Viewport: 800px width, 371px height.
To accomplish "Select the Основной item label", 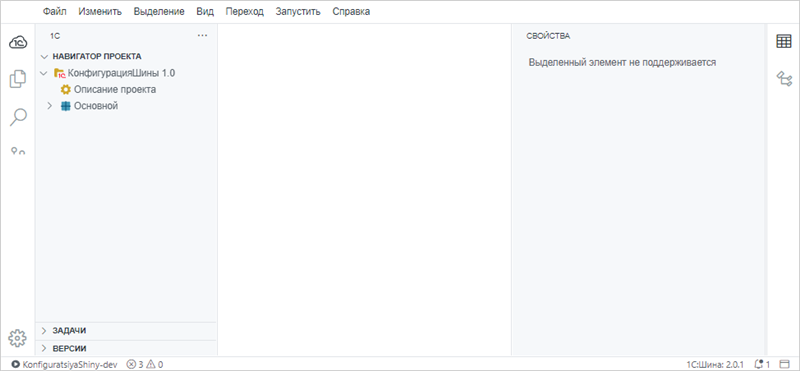I will pyautogui.click(x=96, y=106).
